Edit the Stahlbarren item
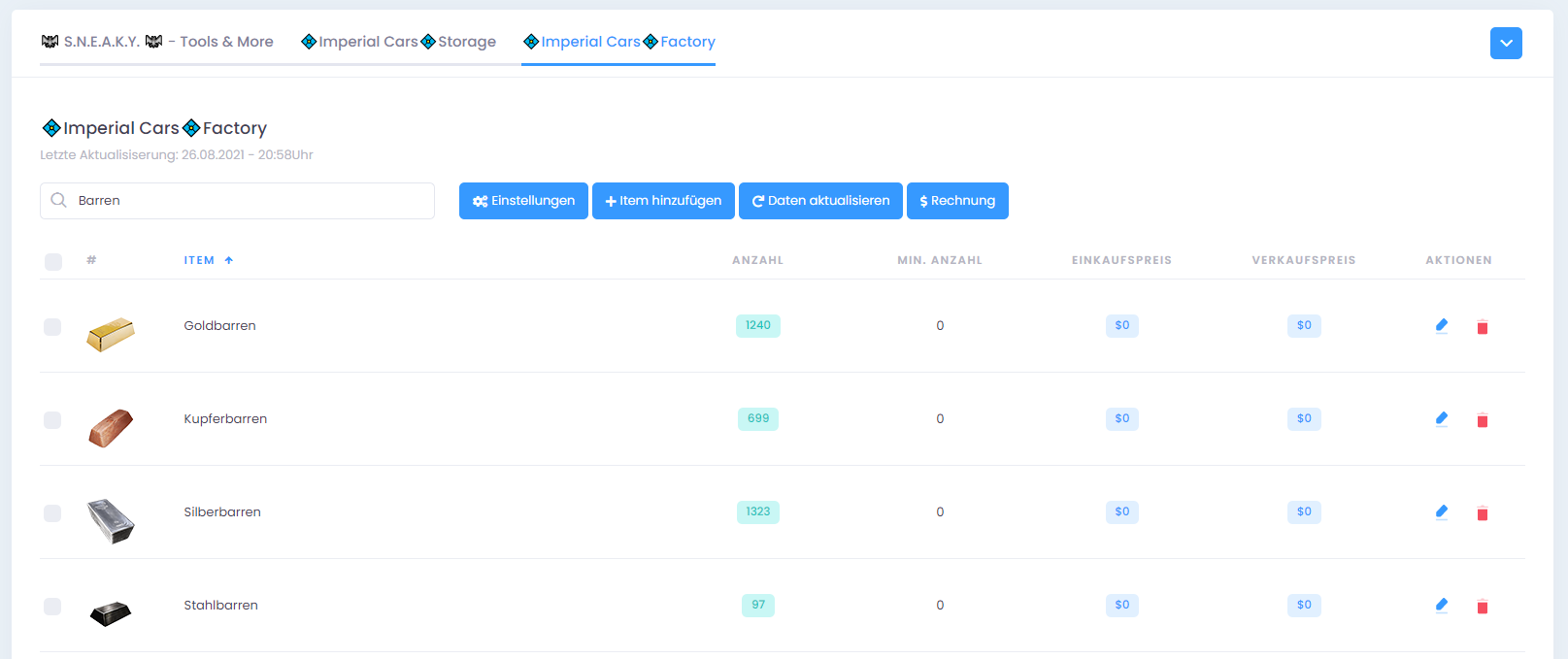The image size is (1568, 659). point(1441,606)
